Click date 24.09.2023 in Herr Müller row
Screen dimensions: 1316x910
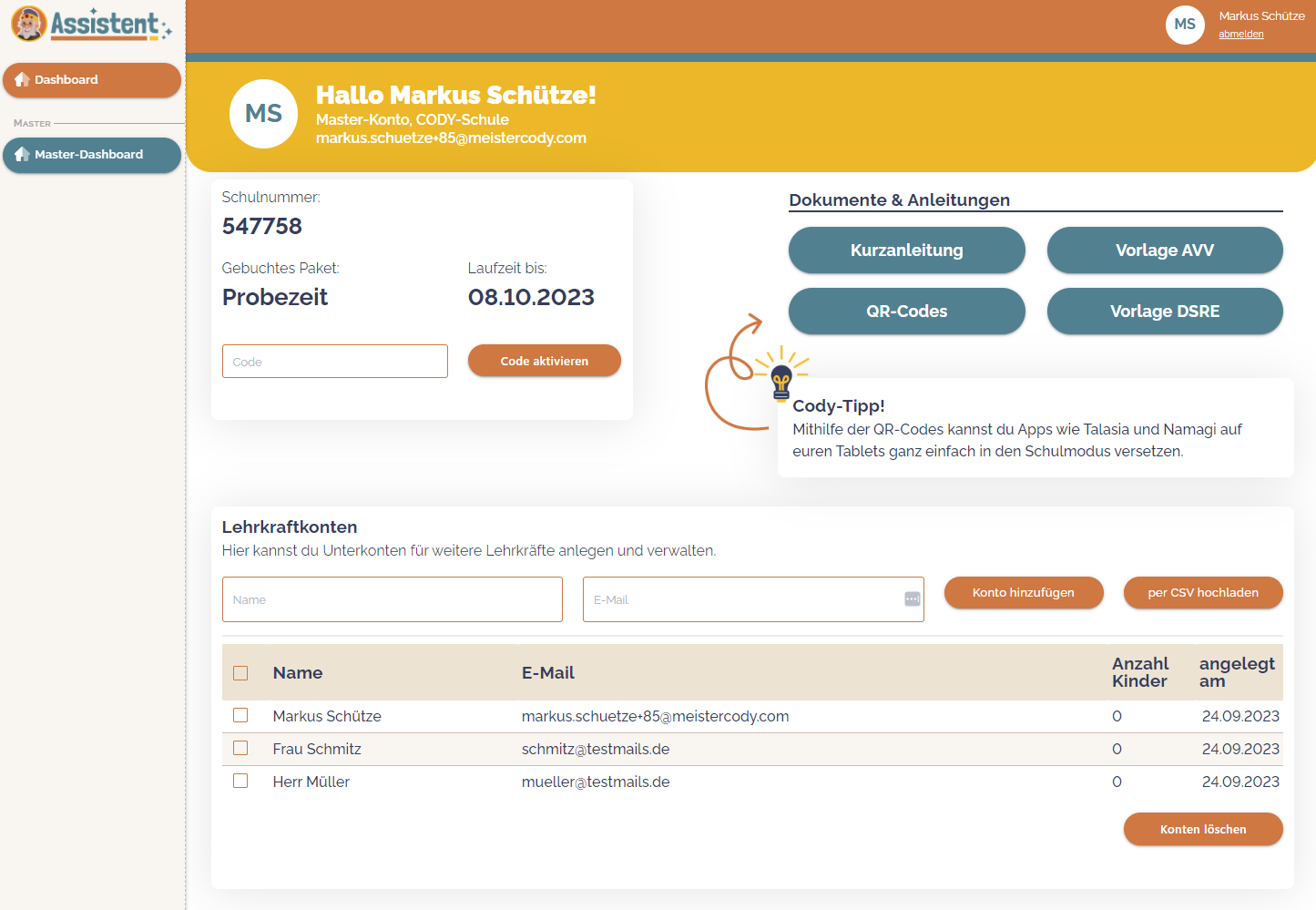pos(1240,782)
